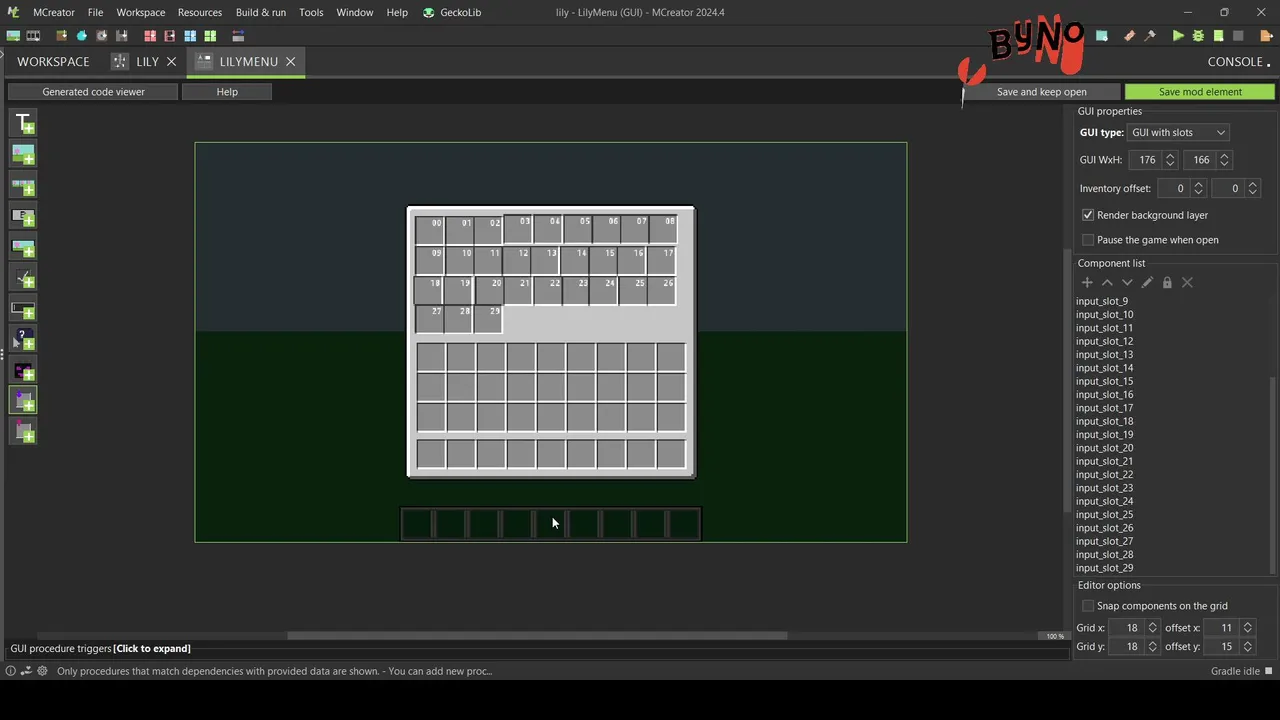Click the block texture import icon
This screenshot has width=1280, height=720.
click(x=62, y=36)
